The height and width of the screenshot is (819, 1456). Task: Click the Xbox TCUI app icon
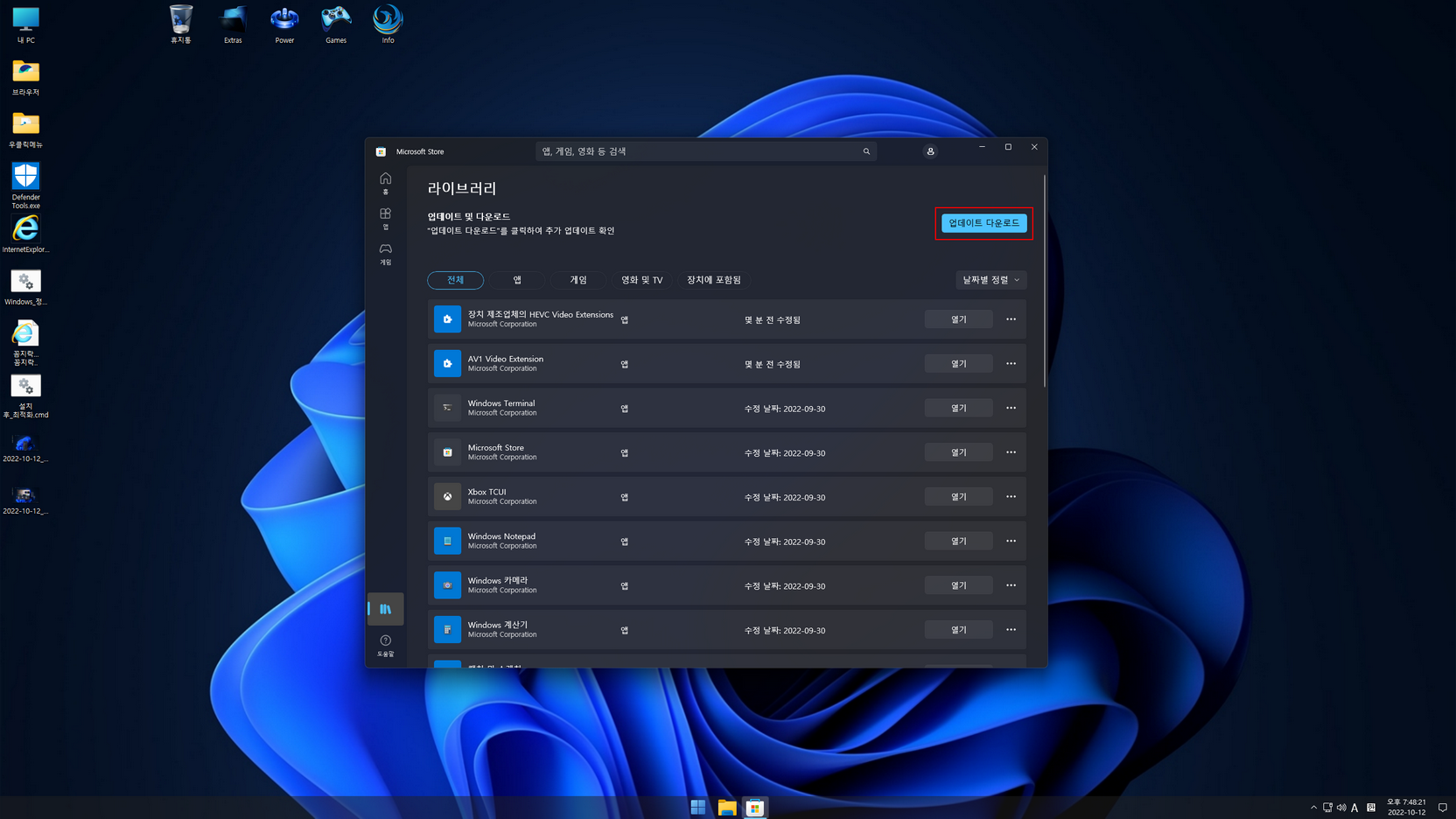[x=447, y=496]
